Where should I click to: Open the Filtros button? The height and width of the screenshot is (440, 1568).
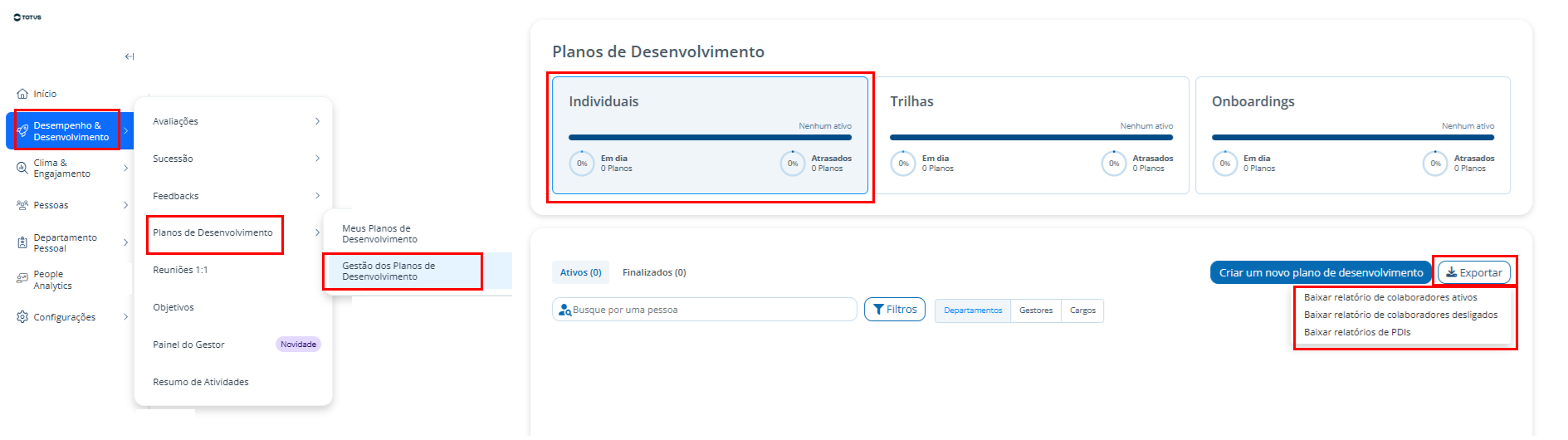[895, 310]
